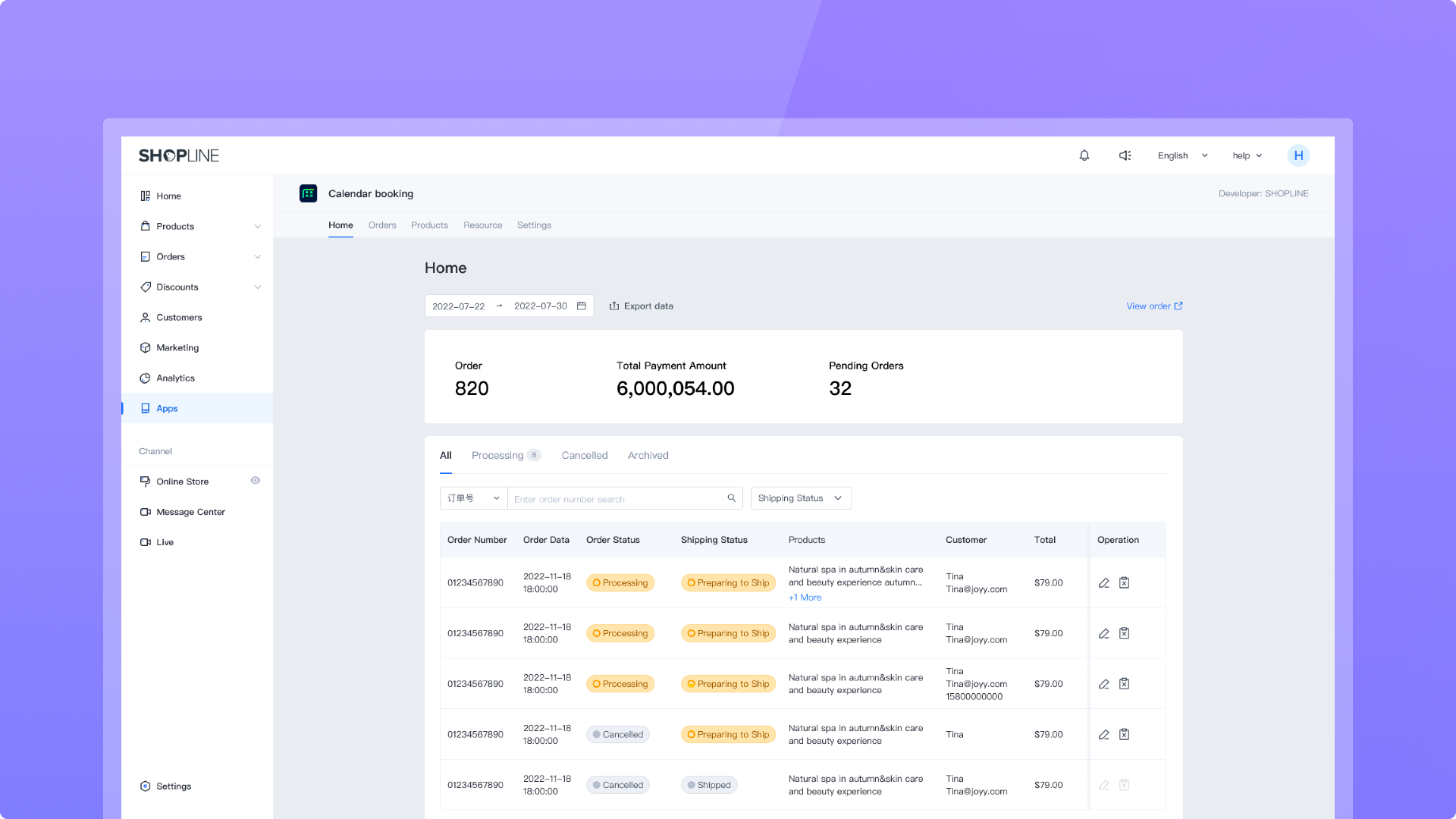Switch to the Resource tab

(483, 225)
